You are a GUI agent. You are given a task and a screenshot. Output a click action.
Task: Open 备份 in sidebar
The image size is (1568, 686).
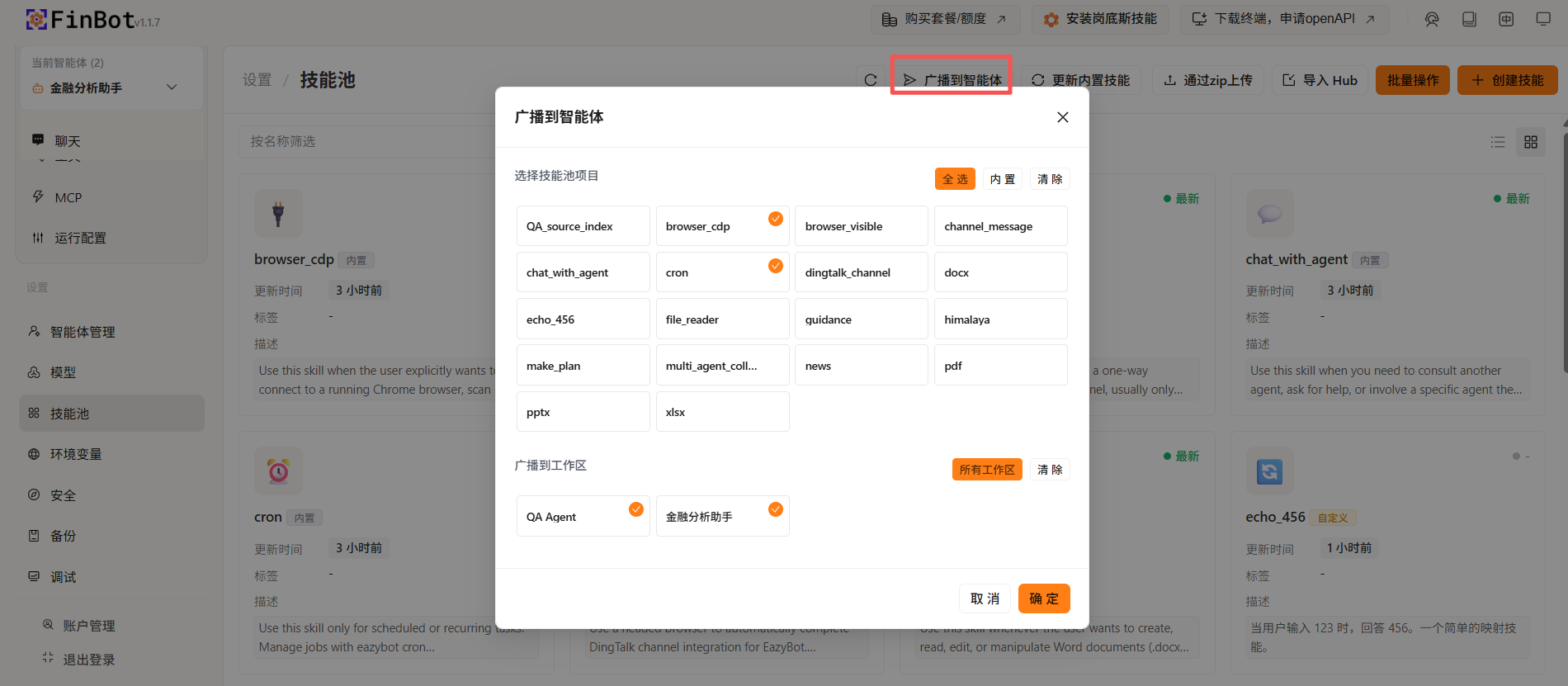coord(111,536)
